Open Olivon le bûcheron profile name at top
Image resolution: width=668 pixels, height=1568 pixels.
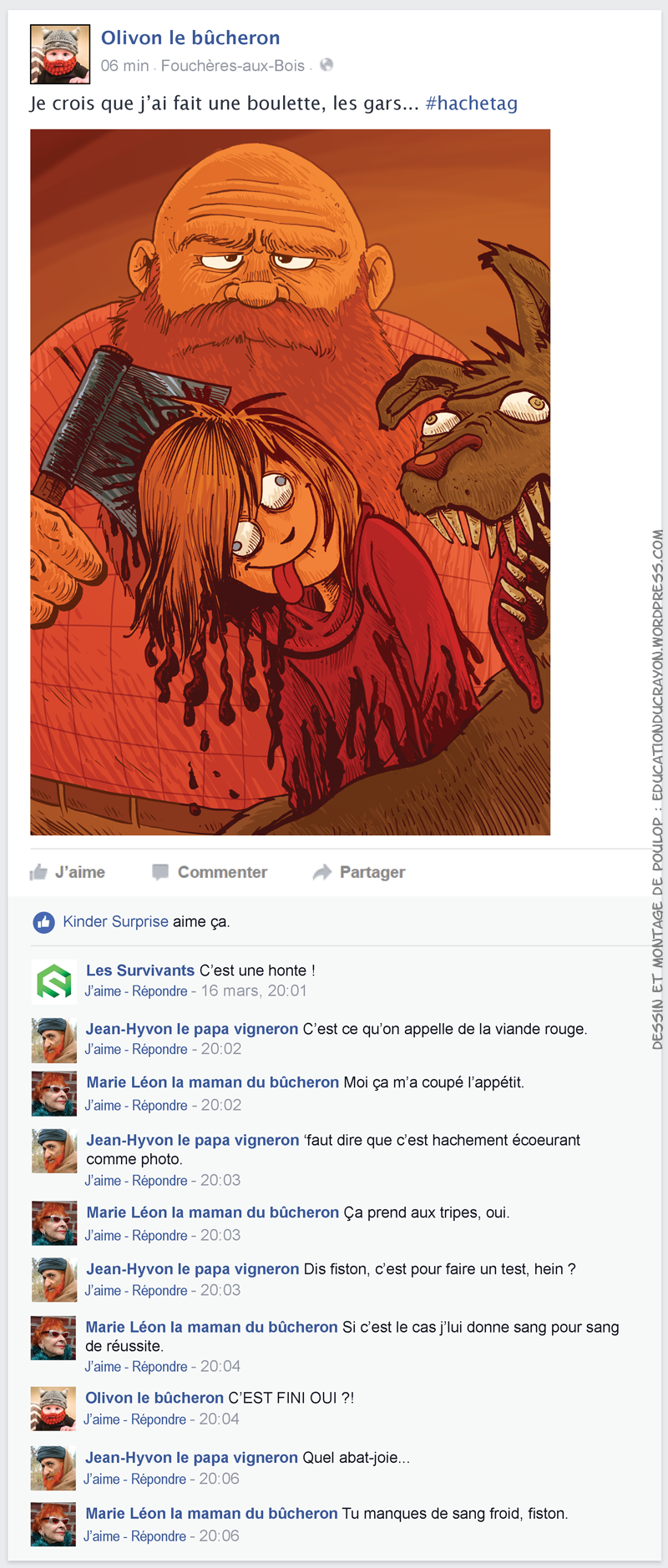pos(190,38)
